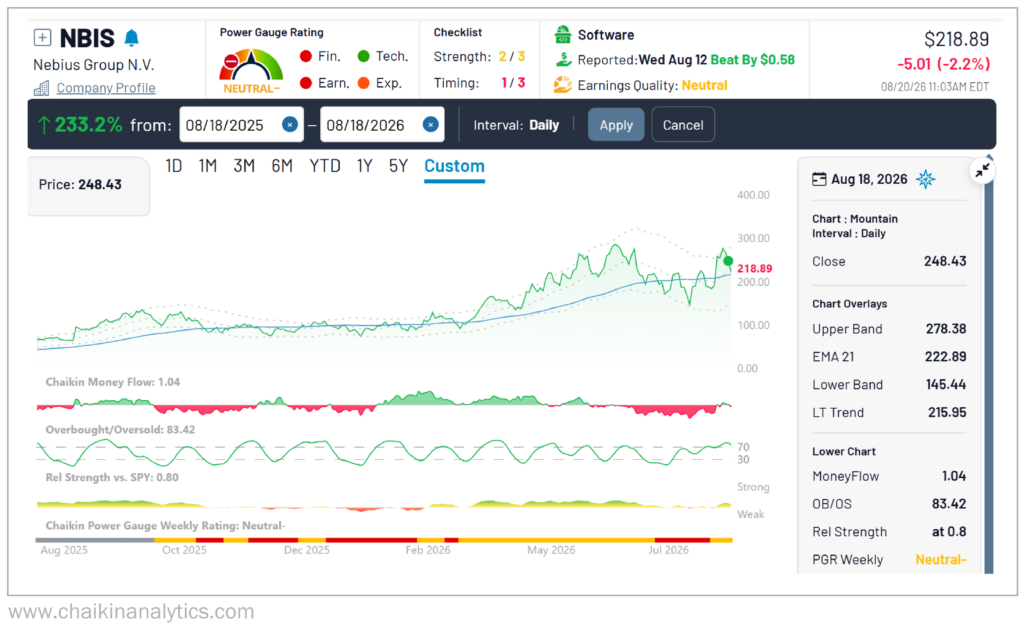
Task: Open the Interval Daily dropdown
Action: coord(516,125)
